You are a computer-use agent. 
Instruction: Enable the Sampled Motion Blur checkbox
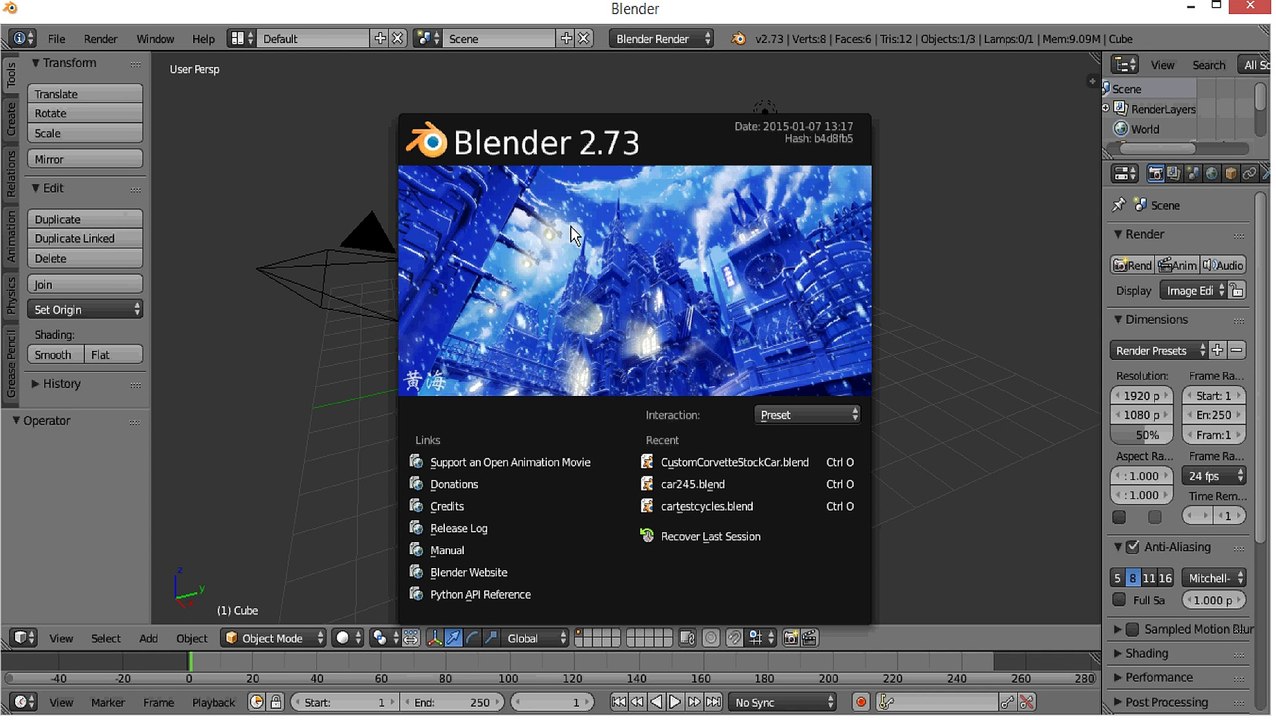coord(1132,629)
